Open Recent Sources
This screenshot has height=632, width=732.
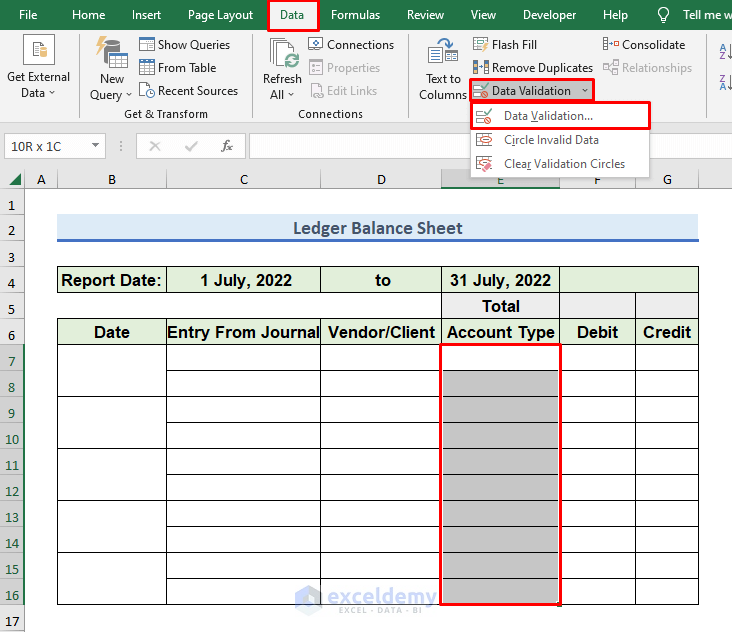coord(189,91)
